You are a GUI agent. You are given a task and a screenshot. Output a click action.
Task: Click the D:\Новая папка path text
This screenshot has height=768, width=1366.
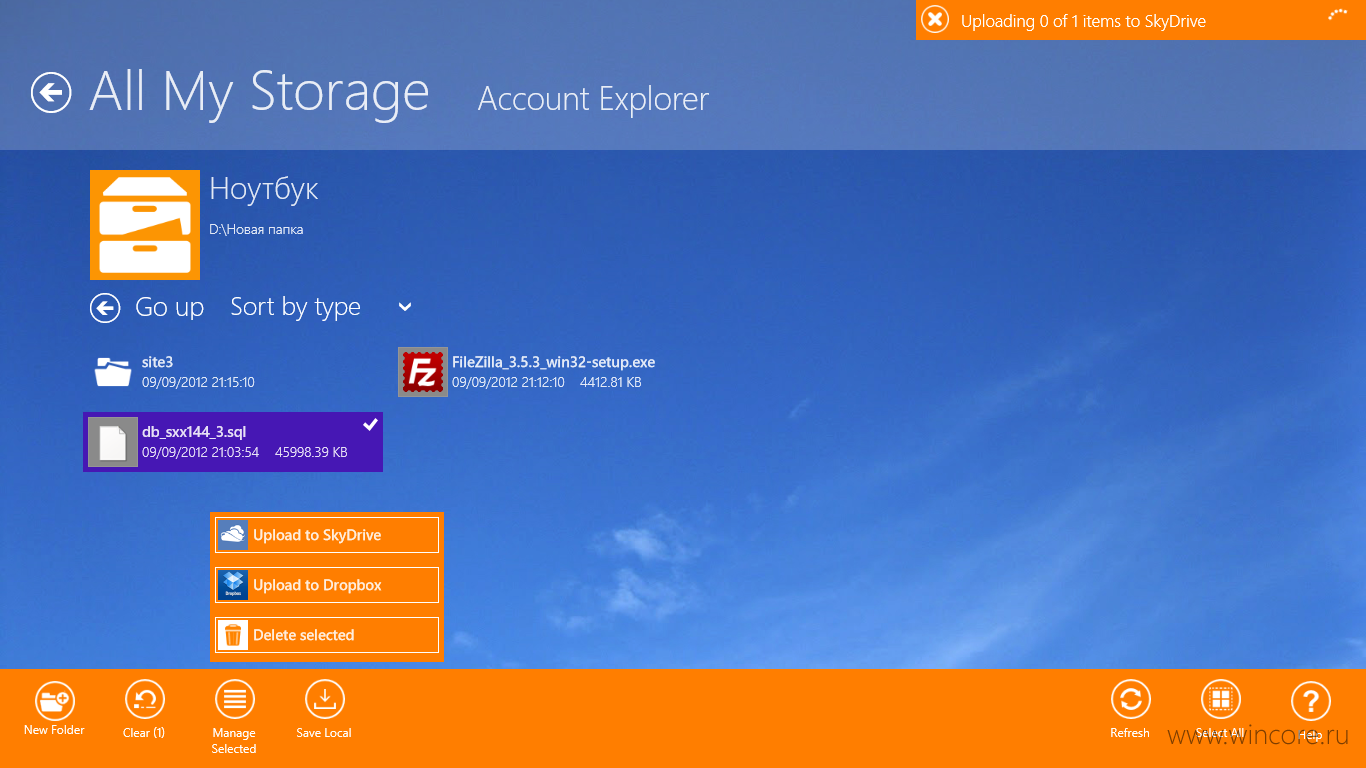click(x=256, y=229)
